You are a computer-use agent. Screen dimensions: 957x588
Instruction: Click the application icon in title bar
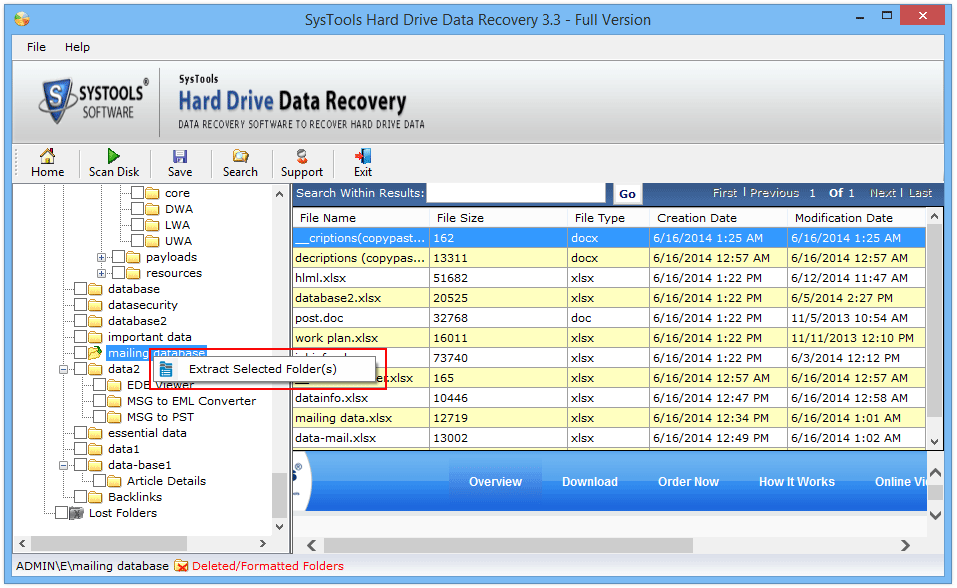click(x=22, y=19)
